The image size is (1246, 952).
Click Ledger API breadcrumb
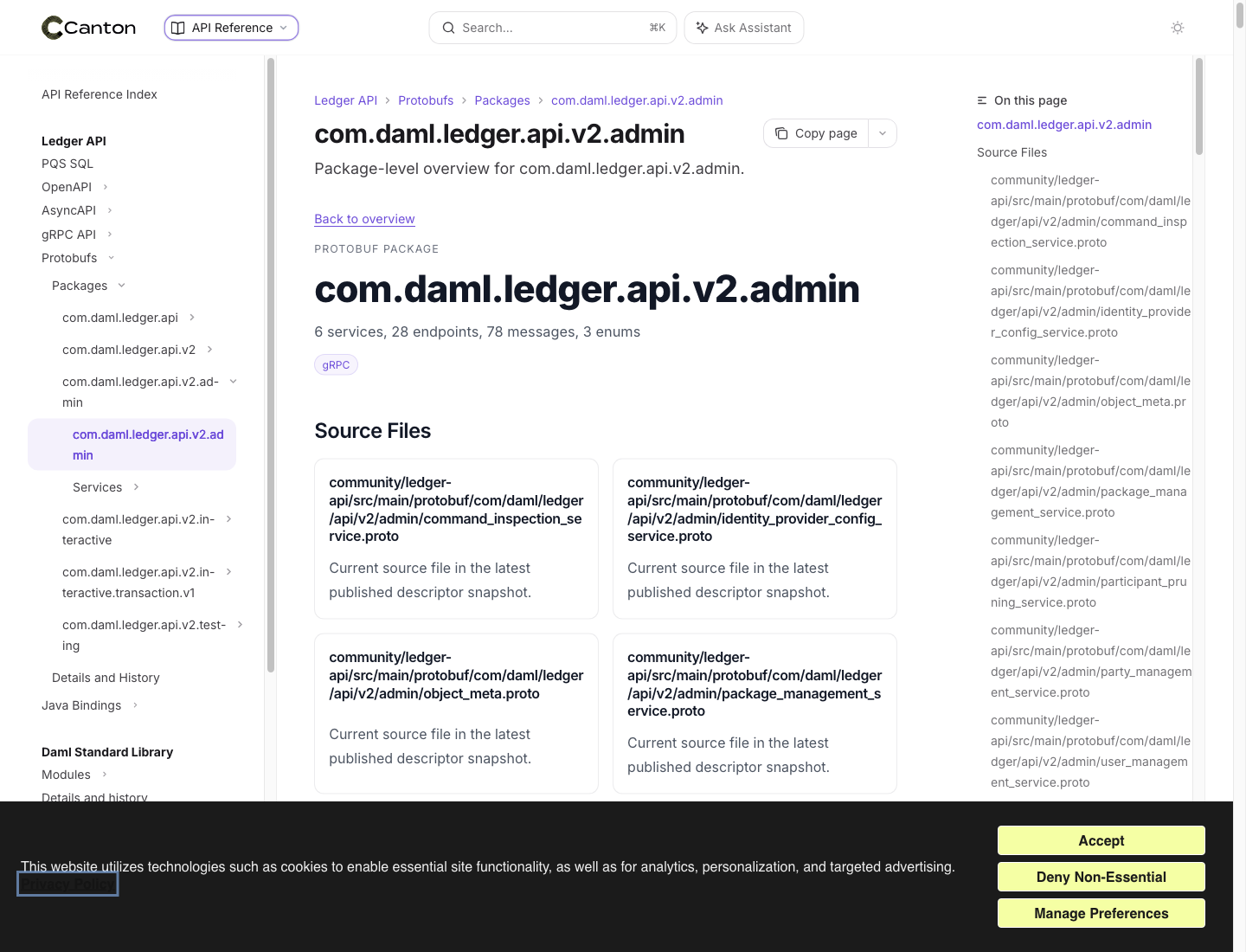pos(346,100)
